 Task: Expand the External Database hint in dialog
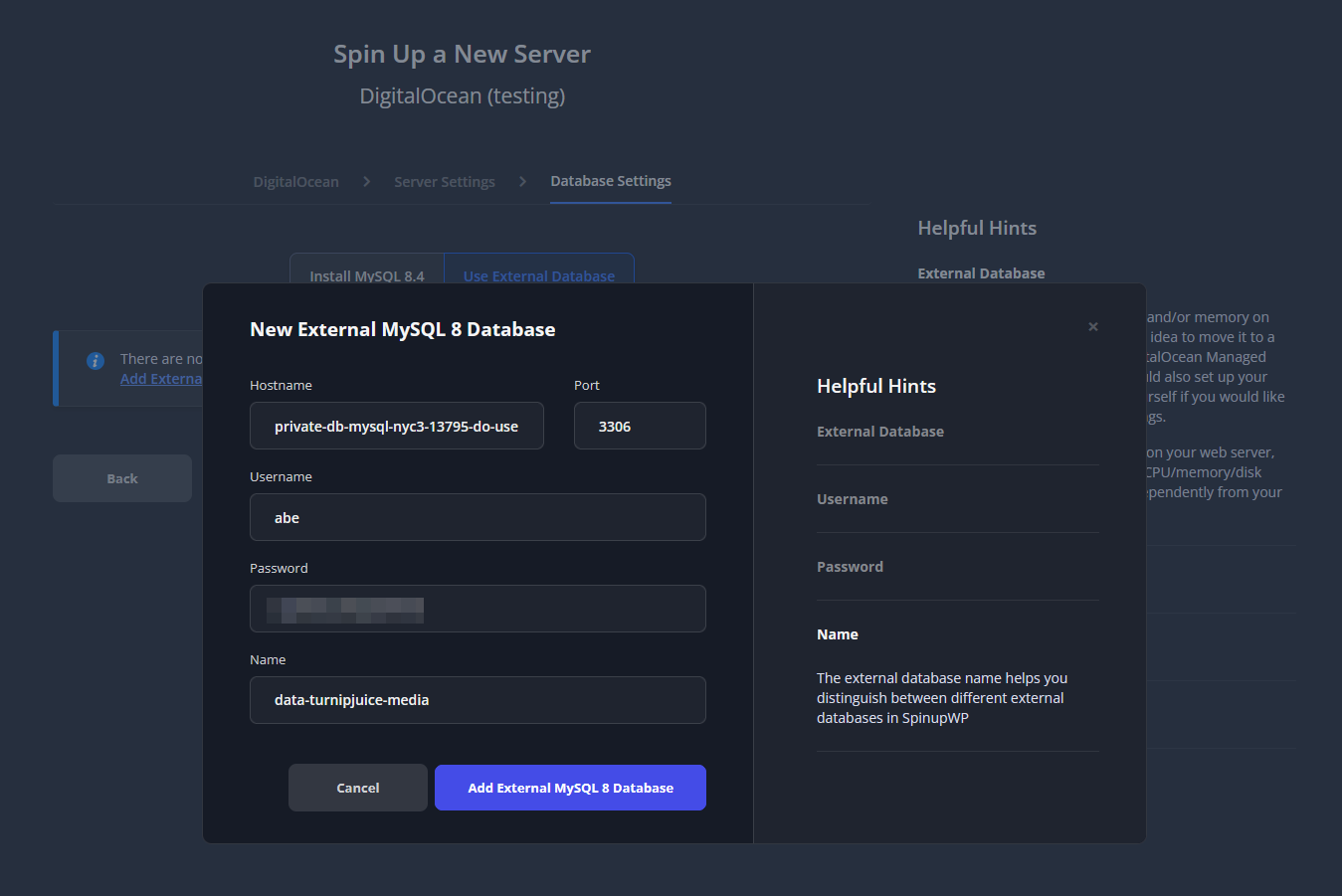point(880,432)
